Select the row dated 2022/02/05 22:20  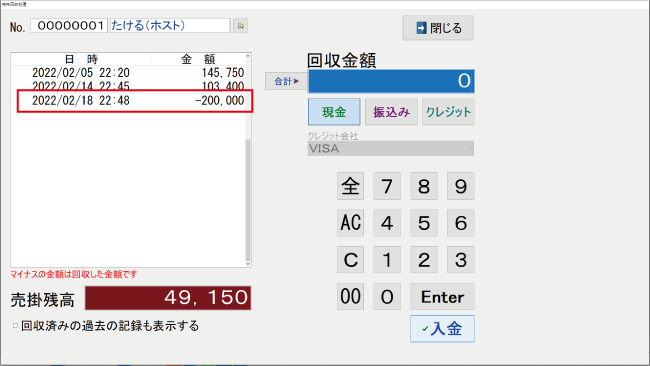pyautogui.click(x=128, y=73)
